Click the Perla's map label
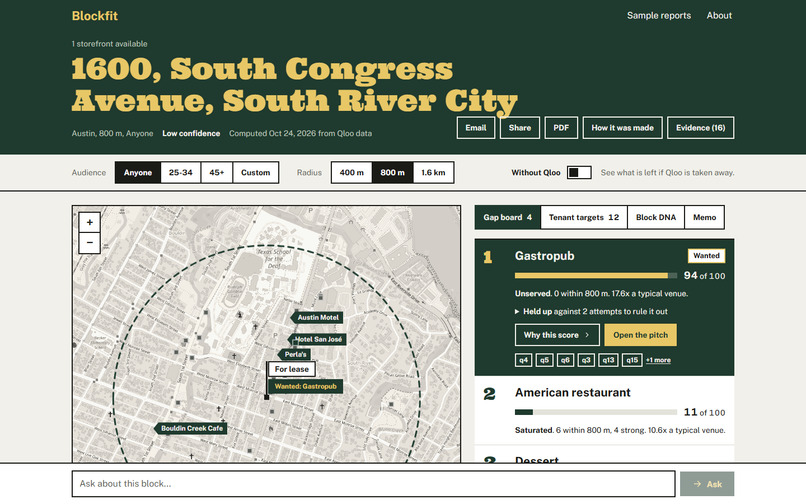Image resolution: width=806 pixels, height=504 pixels. 295,354
